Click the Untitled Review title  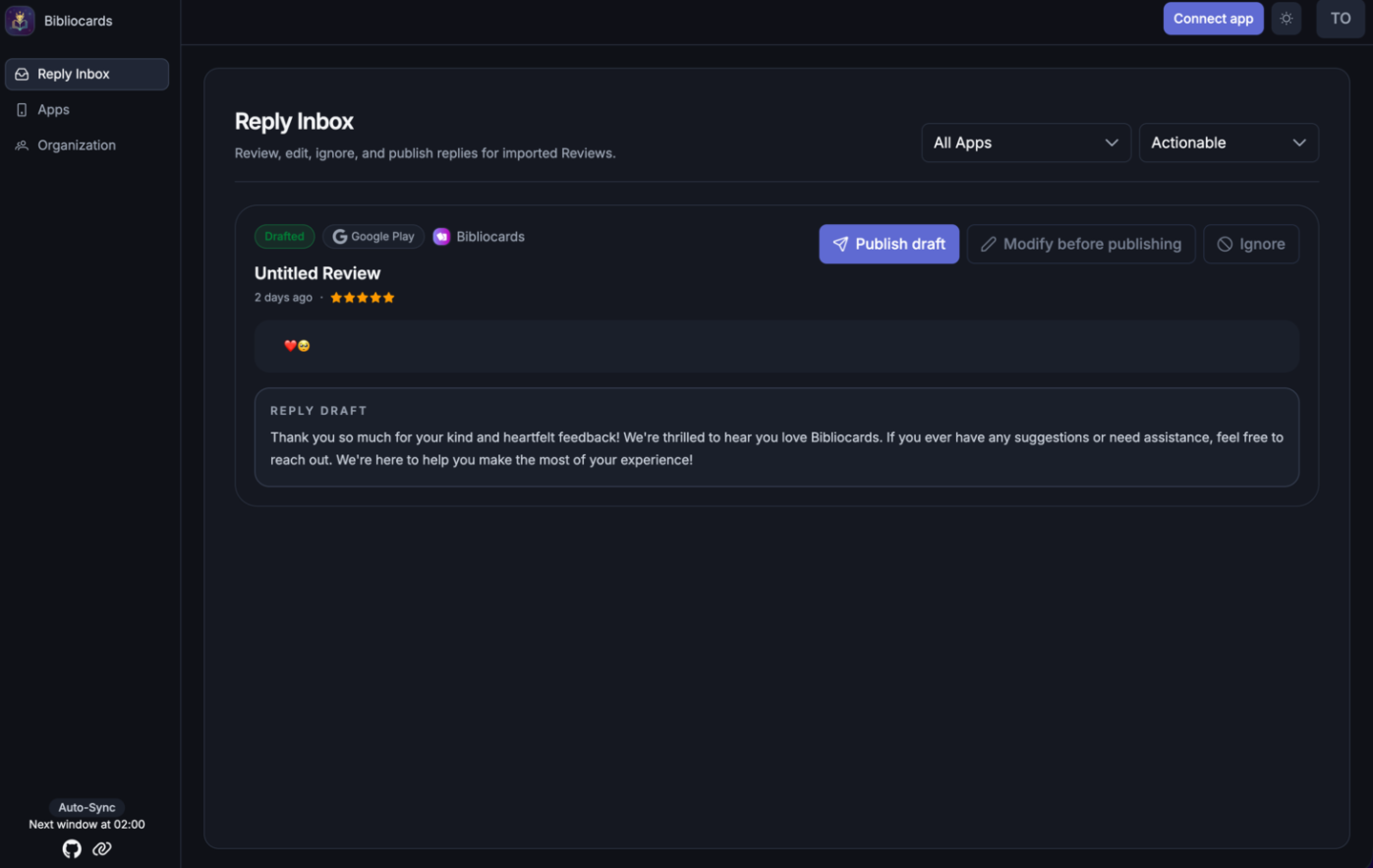coord(318,273)
